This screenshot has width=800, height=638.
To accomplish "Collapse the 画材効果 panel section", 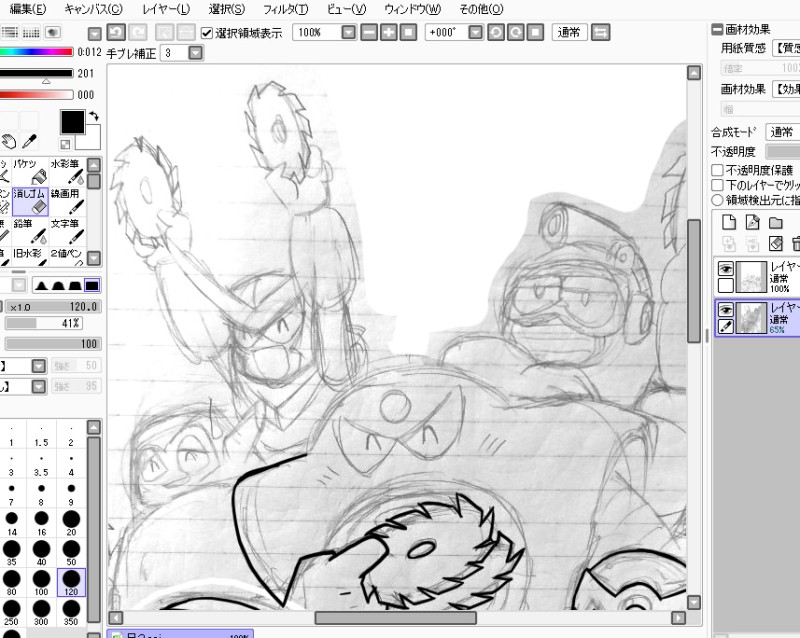I will point(717,29).
